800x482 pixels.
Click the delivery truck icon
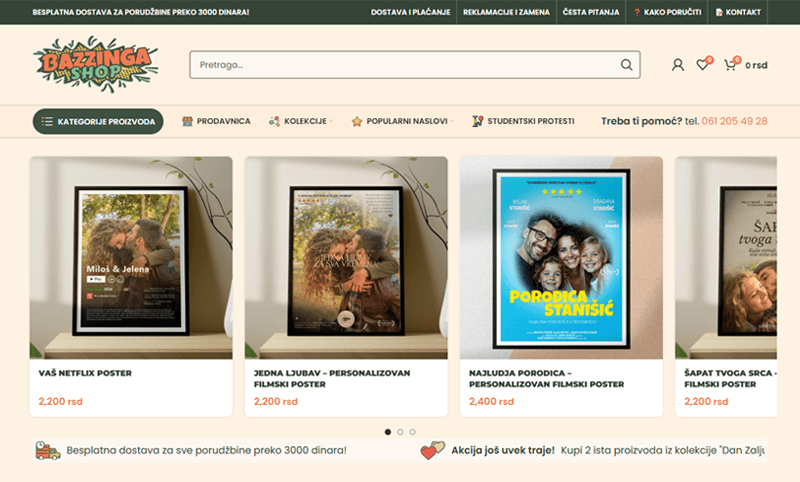tap(47, 450)
